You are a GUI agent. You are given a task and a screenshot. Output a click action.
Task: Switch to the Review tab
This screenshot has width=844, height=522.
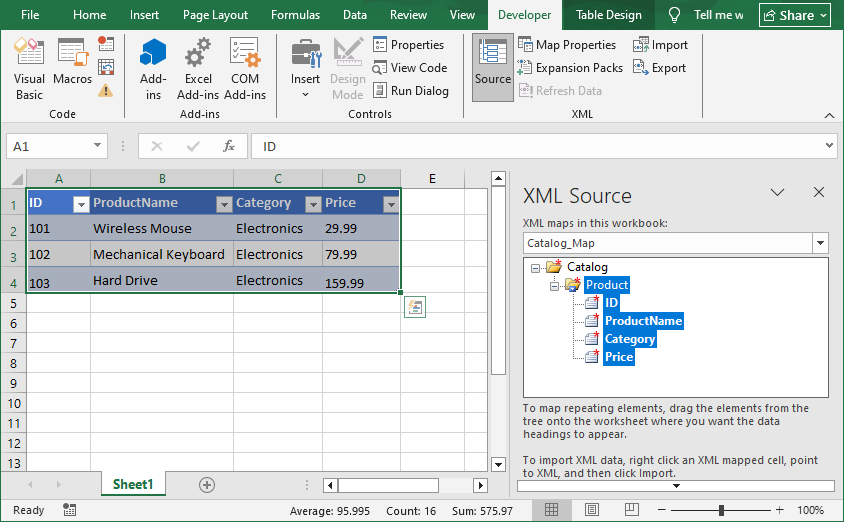408,15
